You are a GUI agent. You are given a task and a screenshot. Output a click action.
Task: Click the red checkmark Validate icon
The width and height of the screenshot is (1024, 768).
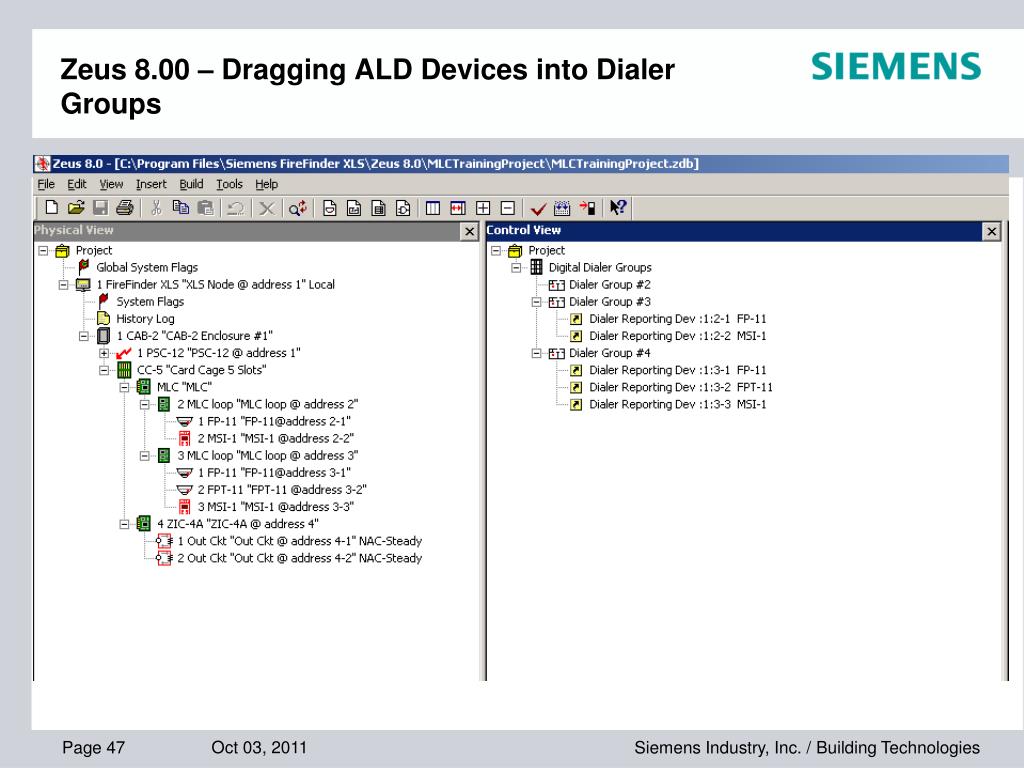[538, 208]
